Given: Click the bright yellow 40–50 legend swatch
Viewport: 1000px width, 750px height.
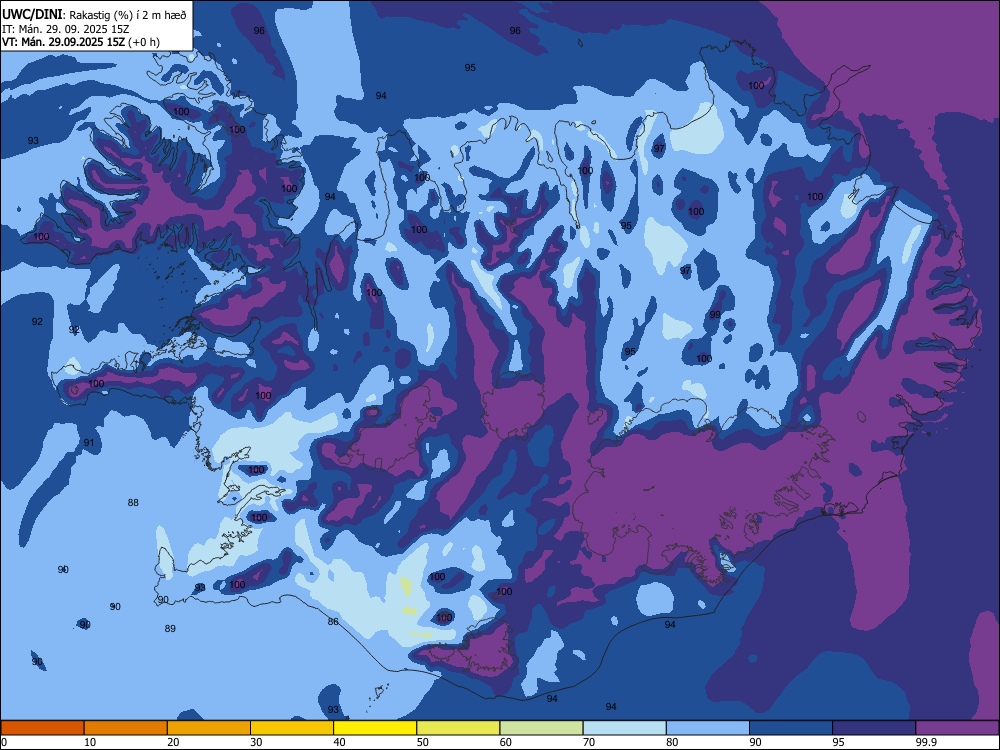Looking at the screenshot, I should pos(375,728).
